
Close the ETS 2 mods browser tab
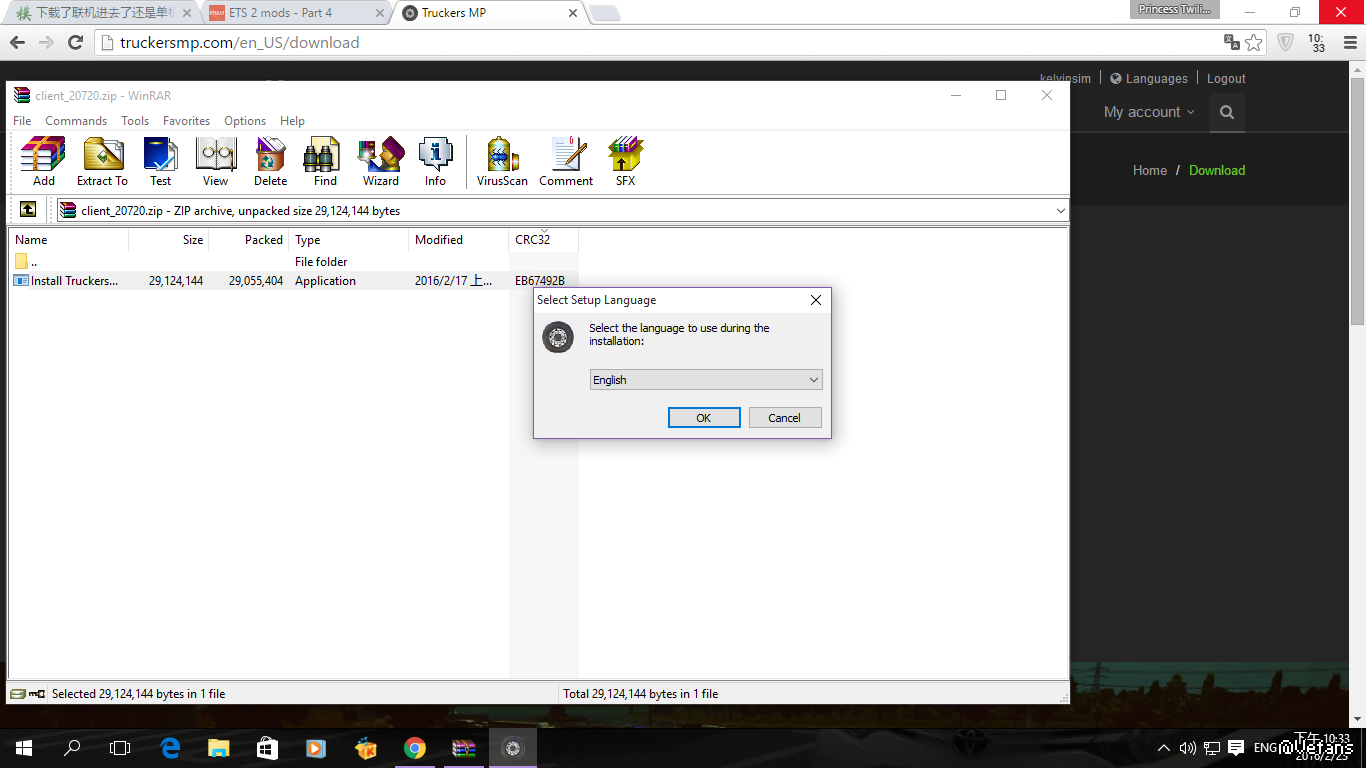pos(379,13)
